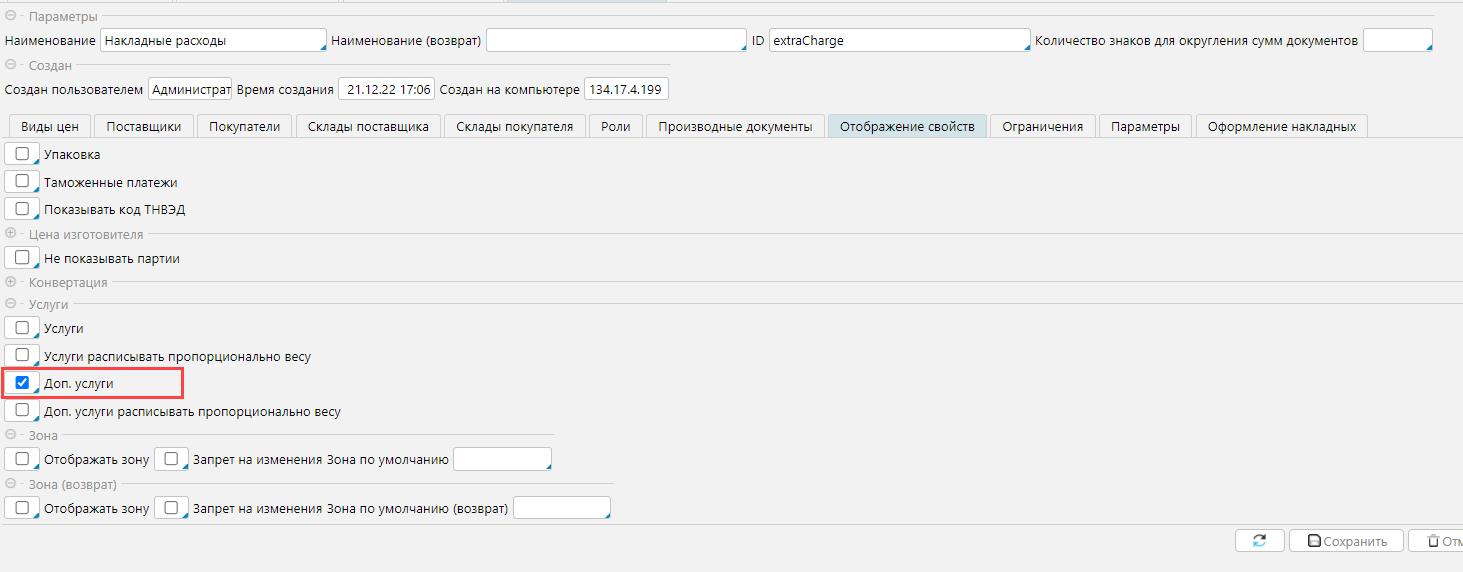Check the Таможенные платежи option

tap(22, 181)
